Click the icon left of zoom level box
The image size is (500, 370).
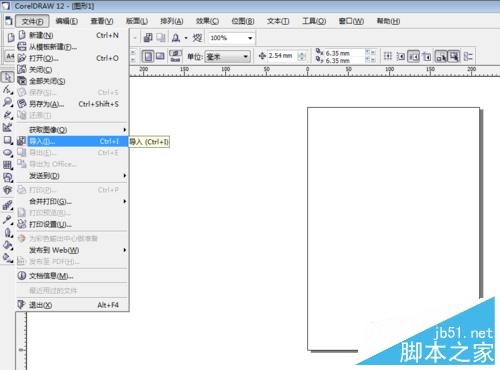point(197,38)
